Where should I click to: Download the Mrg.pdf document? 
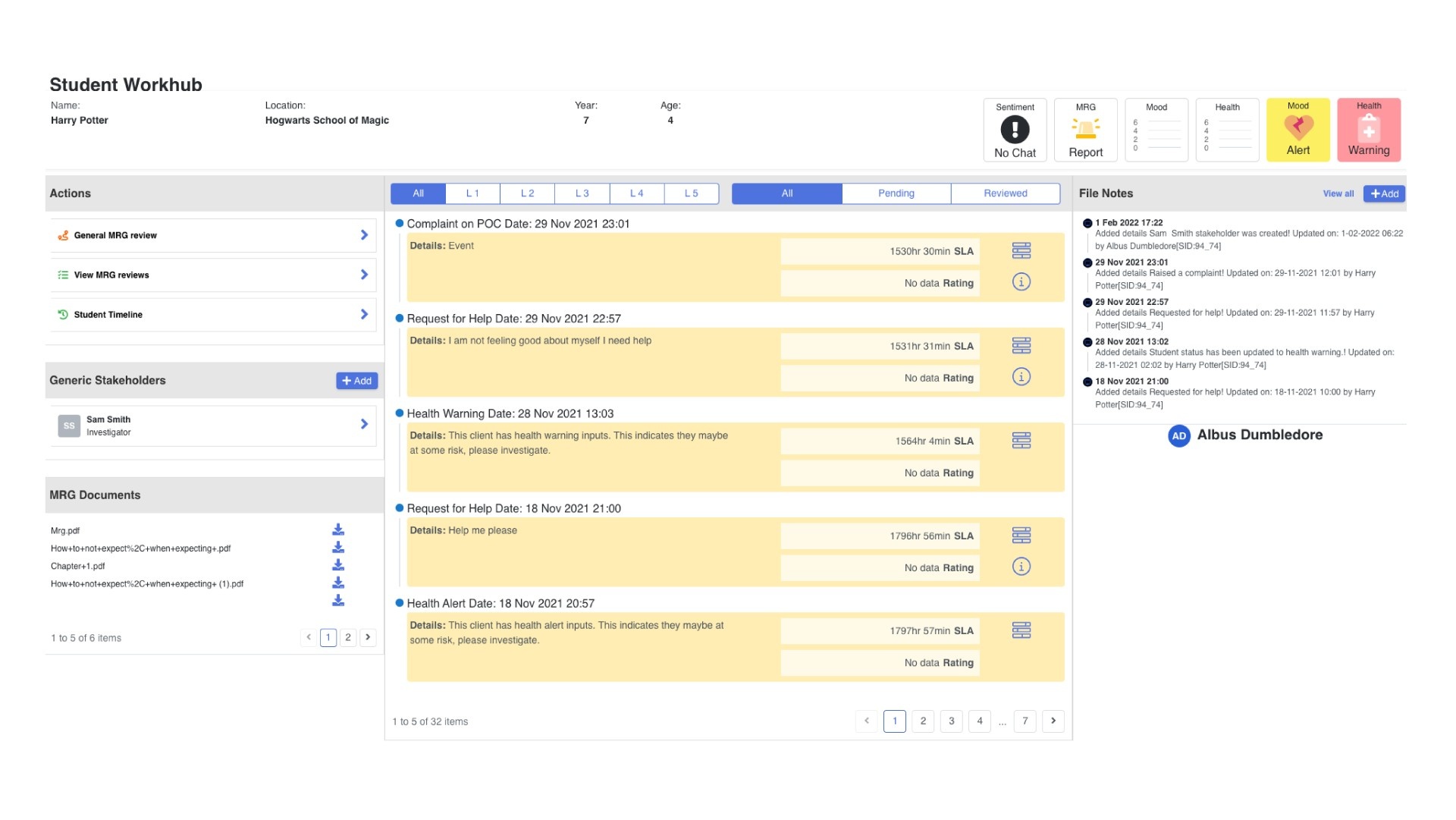coord(338,529)
